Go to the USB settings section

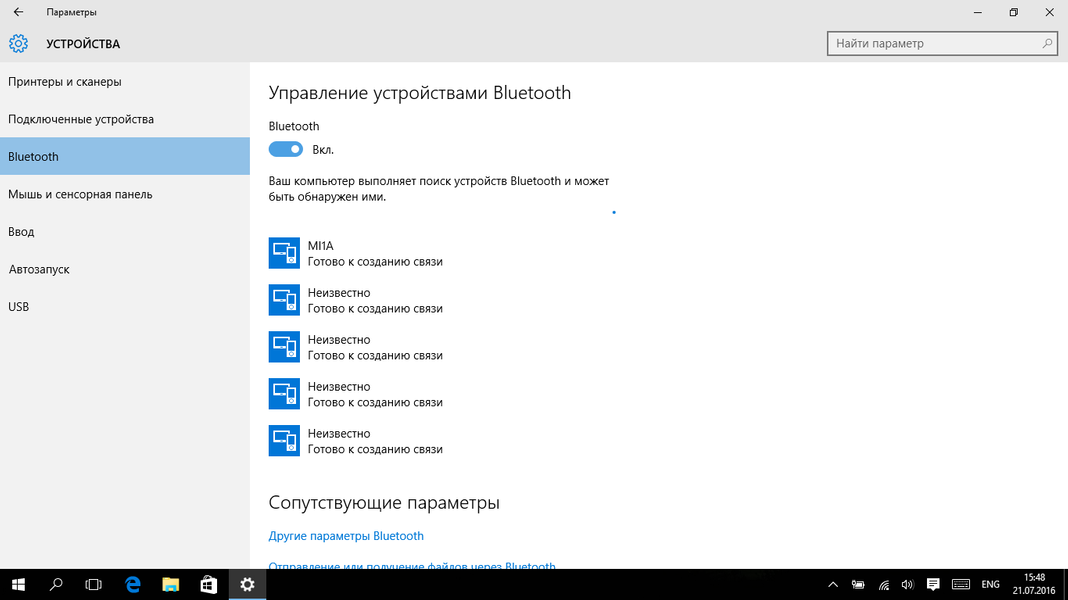point(19,307)
